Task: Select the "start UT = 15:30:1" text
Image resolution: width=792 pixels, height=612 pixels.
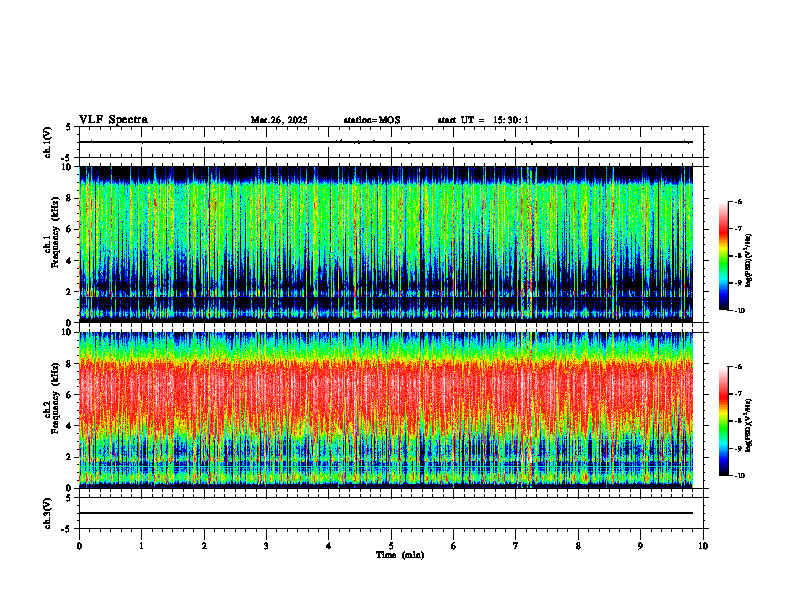Action: click(x=483, y=120)
